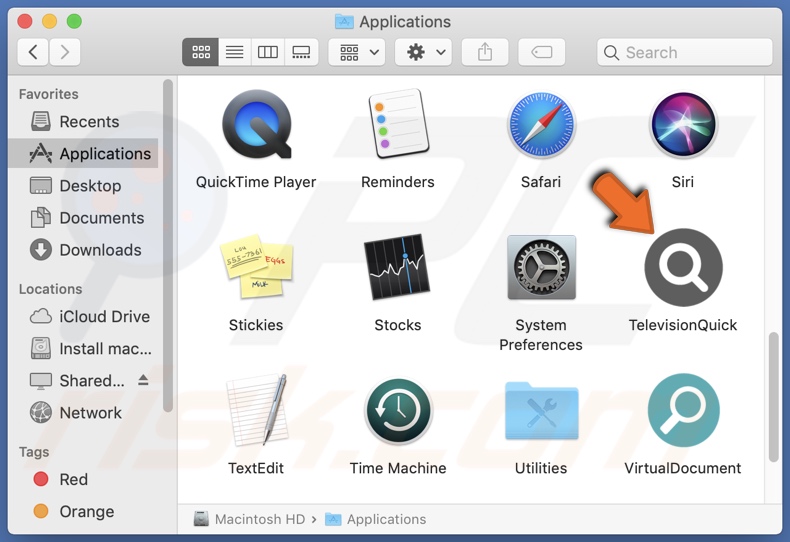Open the Reminders app icon

pos(398,124)
